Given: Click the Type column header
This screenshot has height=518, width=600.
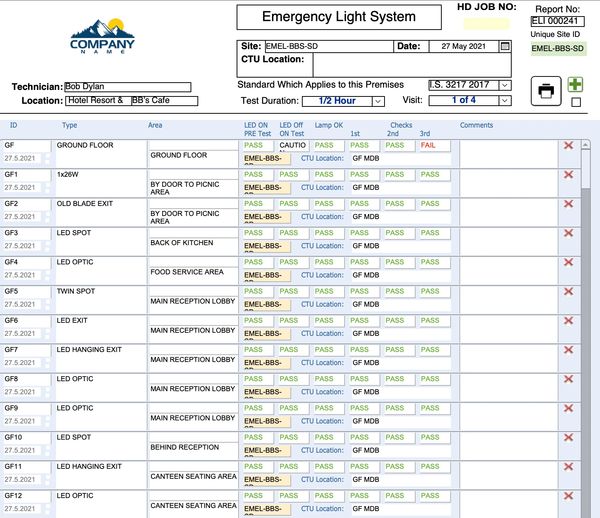Looking at the screenshot, I should [x=70, y=125].
